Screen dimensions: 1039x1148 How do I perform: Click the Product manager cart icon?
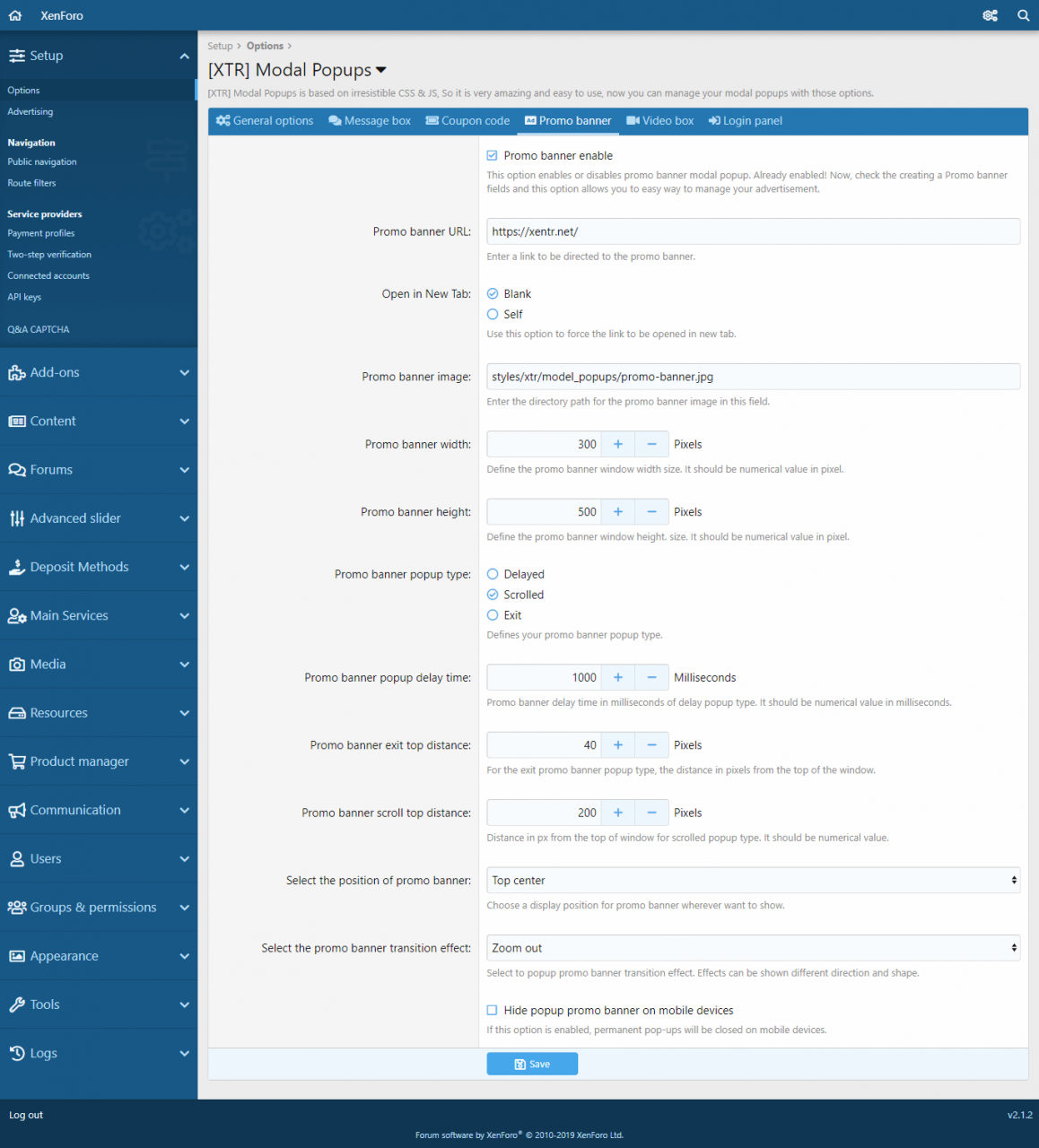click(x=17, y=761)
